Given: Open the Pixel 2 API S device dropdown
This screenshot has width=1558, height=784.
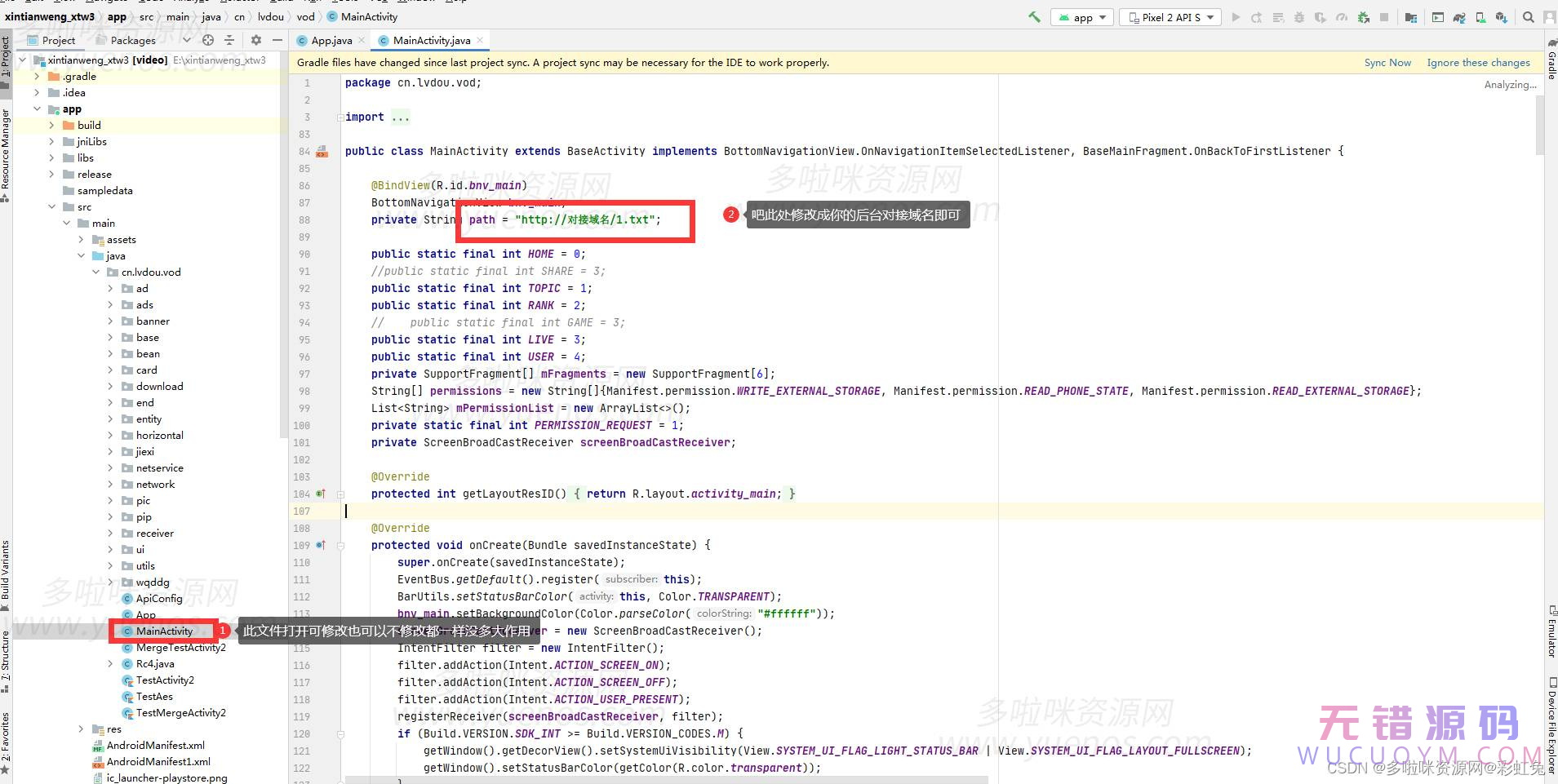Looking at the screenshot, I should point(1170,17).
